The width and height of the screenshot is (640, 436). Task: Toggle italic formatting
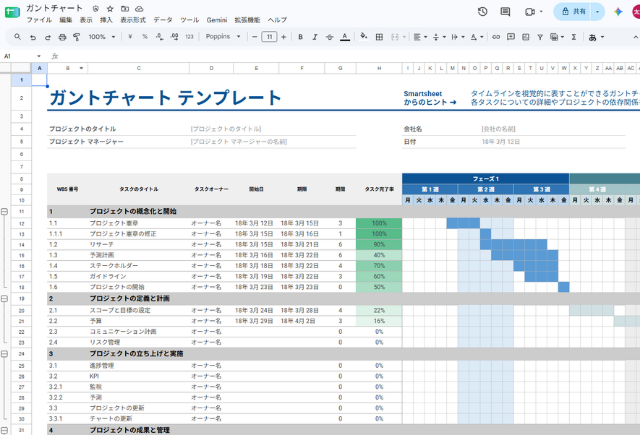click(315, 37)
